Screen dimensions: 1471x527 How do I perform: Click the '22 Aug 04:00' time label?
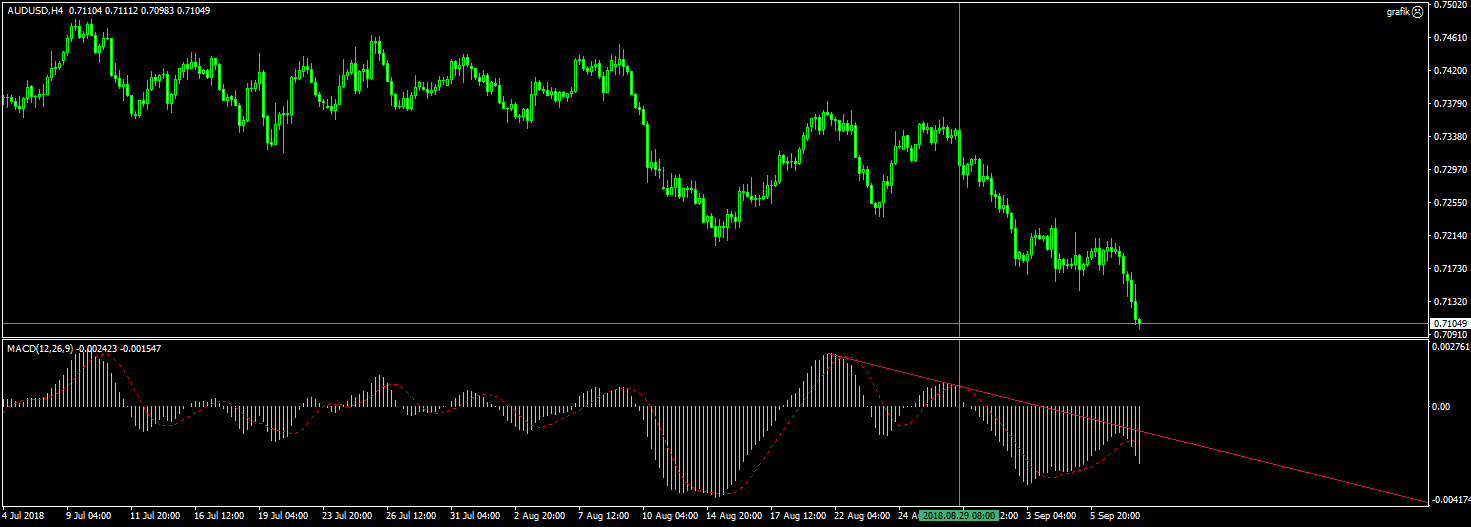pos(861,516)
